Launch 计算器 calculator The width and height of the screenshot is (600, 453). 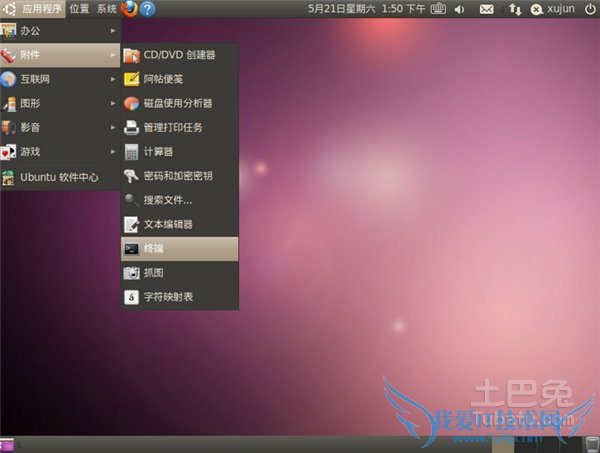point(179,152)
